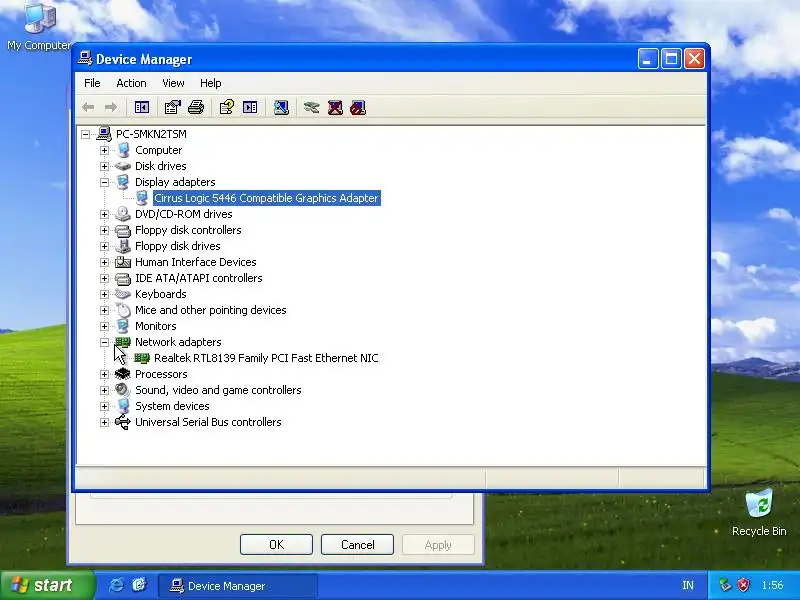Expand the Keyboards category
Viewport: 800px width, 600px height.
click(105, 294)
